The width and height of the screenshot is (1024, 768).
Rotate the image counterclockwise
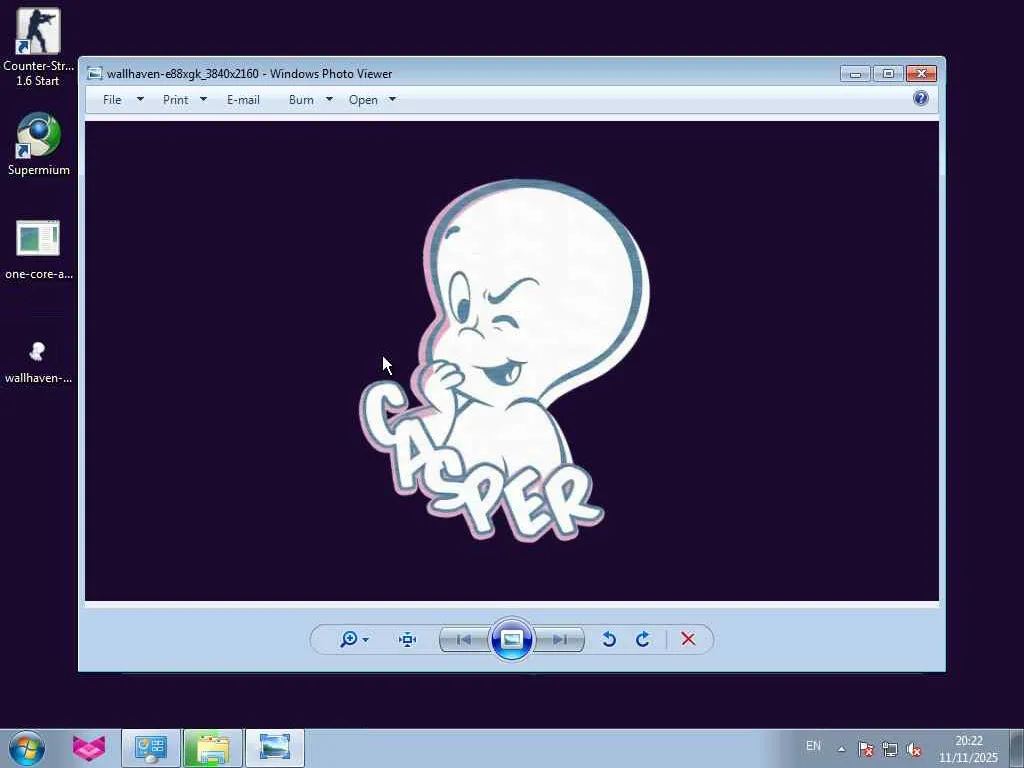[609, 639]
